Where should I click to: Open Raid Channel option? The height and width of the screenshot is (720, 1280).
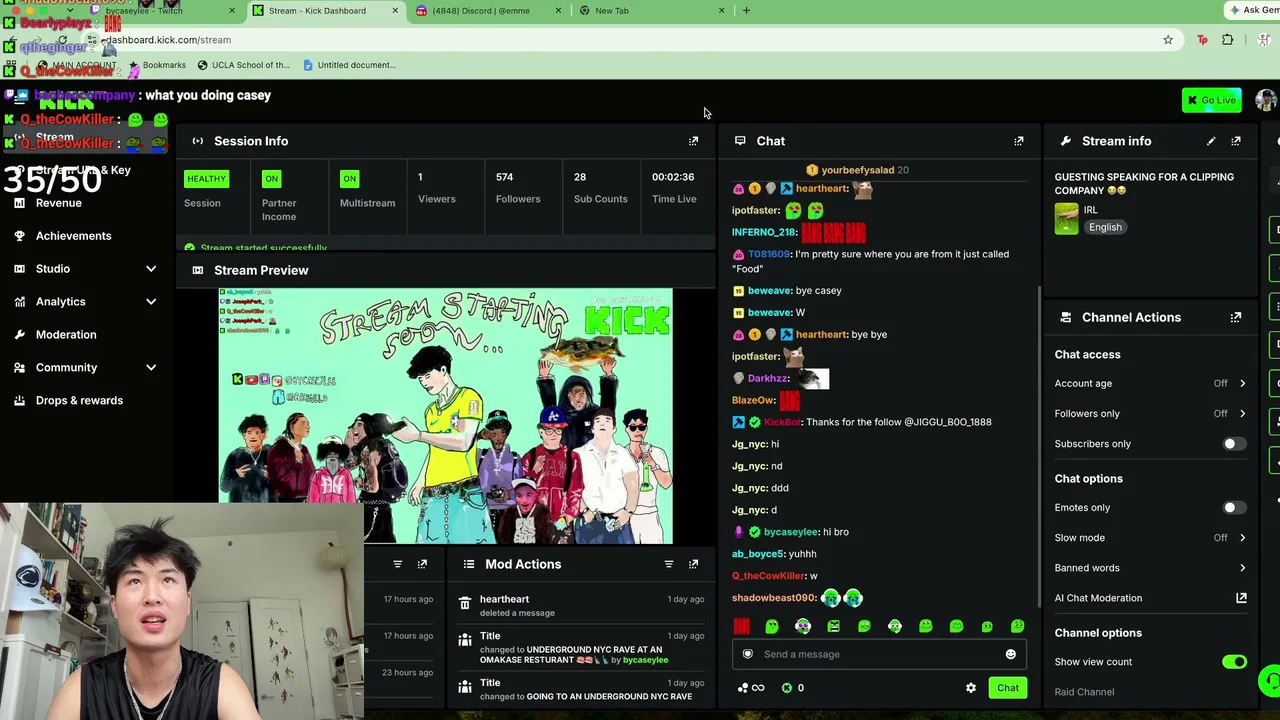1084,692
